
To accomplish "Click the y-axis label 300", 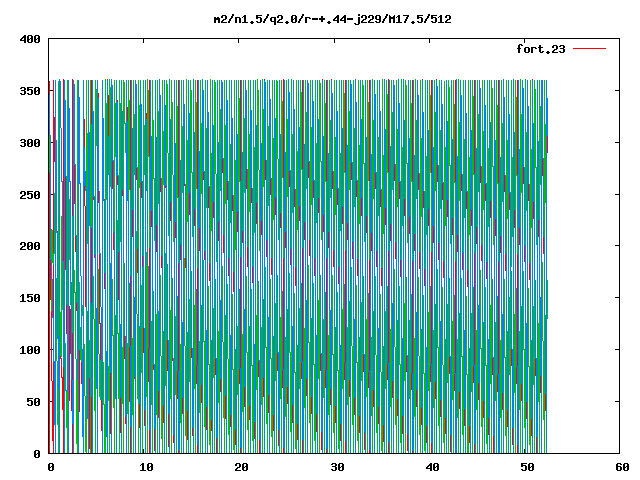I will [x=30, y=143].
